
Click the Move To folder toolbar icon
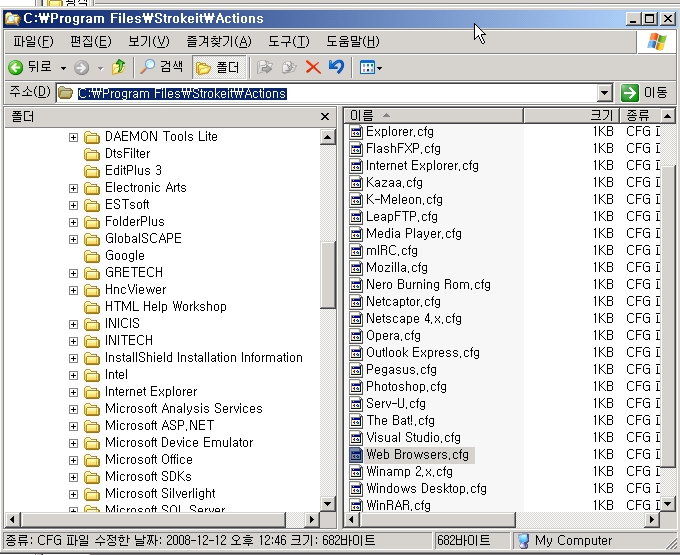pos(265,67)
